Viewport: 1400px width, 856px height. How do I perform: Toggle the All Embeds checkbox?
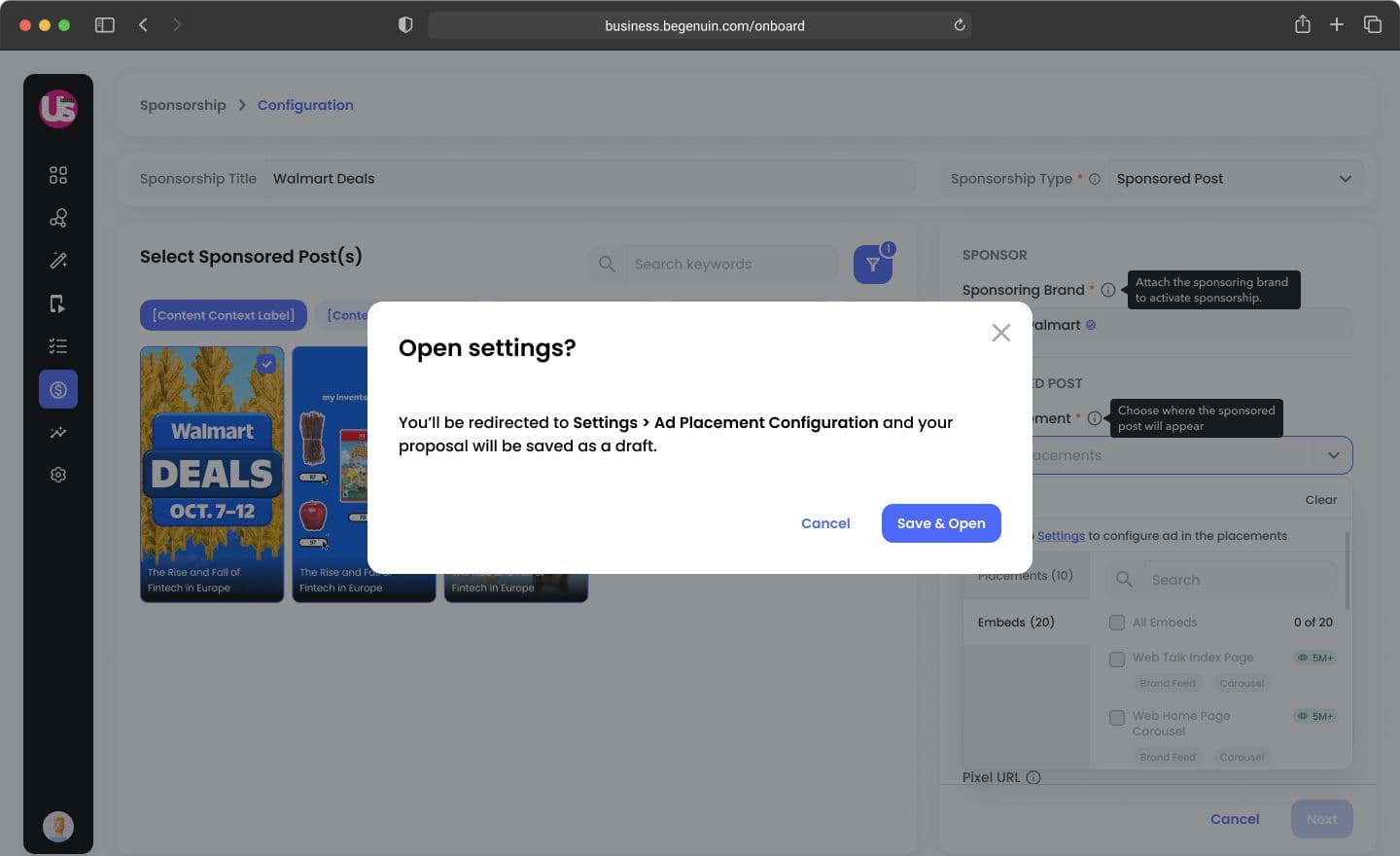tap(1117, 623)
